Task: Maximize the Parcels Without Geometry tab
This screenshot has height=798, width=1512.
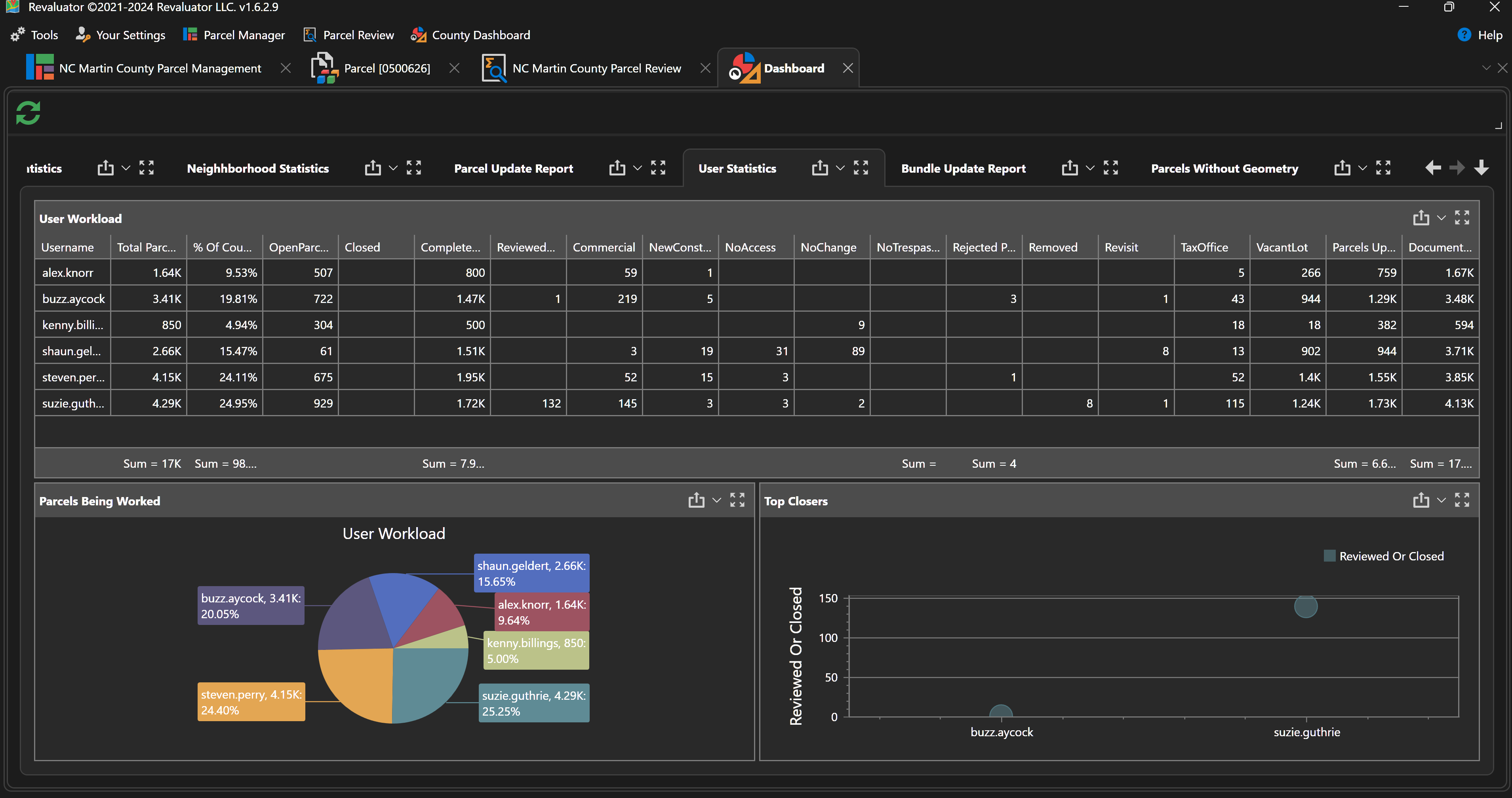Action: pos(1383,168)
